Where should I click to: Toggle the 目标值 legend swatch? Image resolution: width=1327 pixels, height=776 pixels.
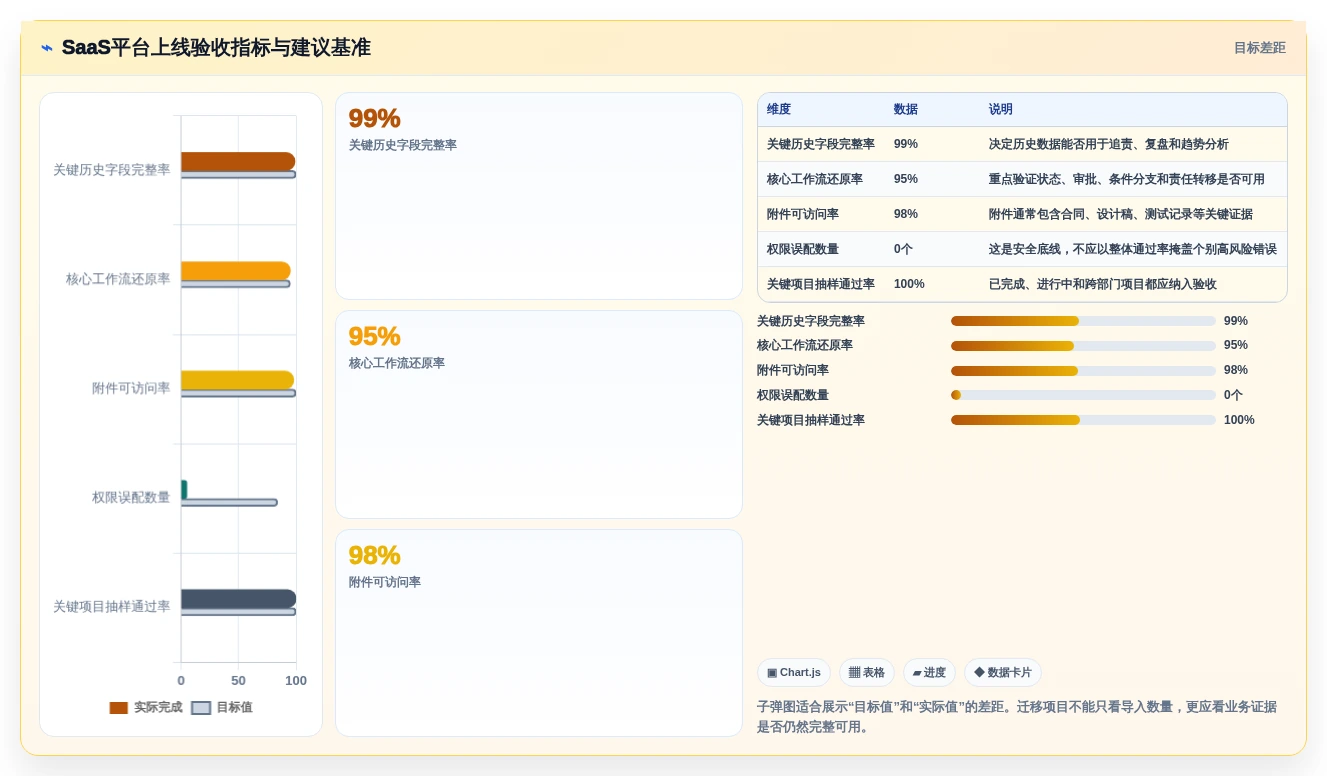(x=201, y=708)
